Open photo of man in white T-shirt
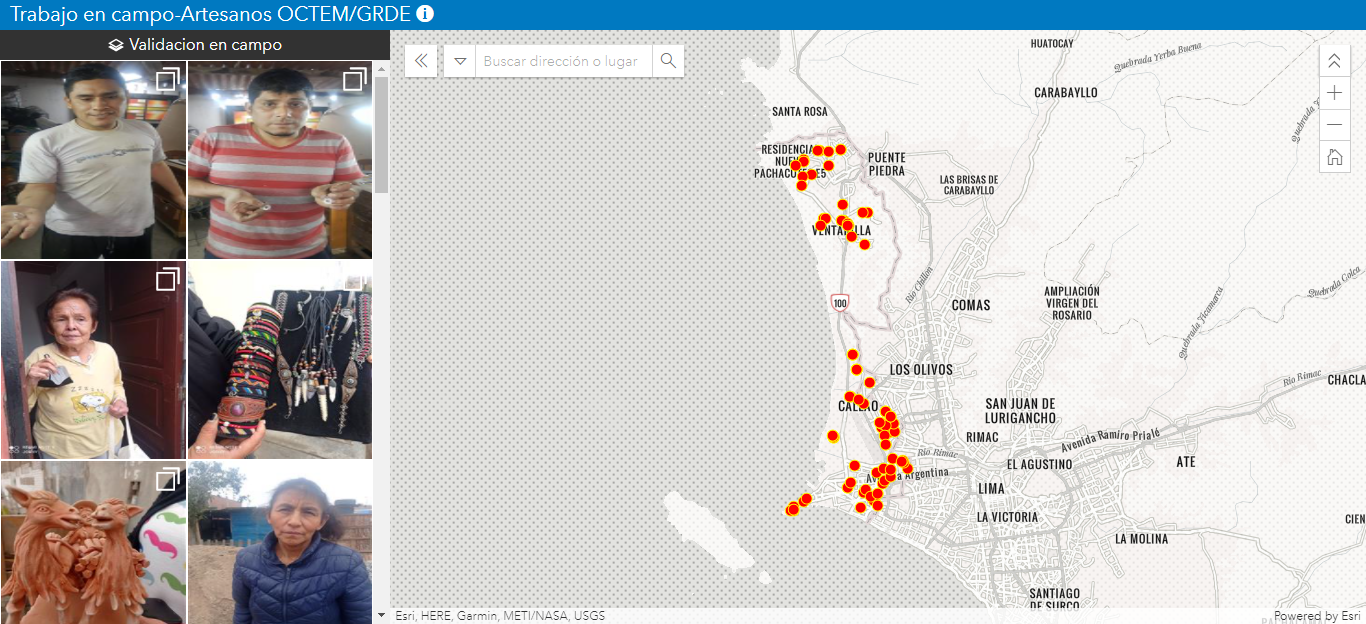Viewport: 1366px width, 624px height. 93,160
